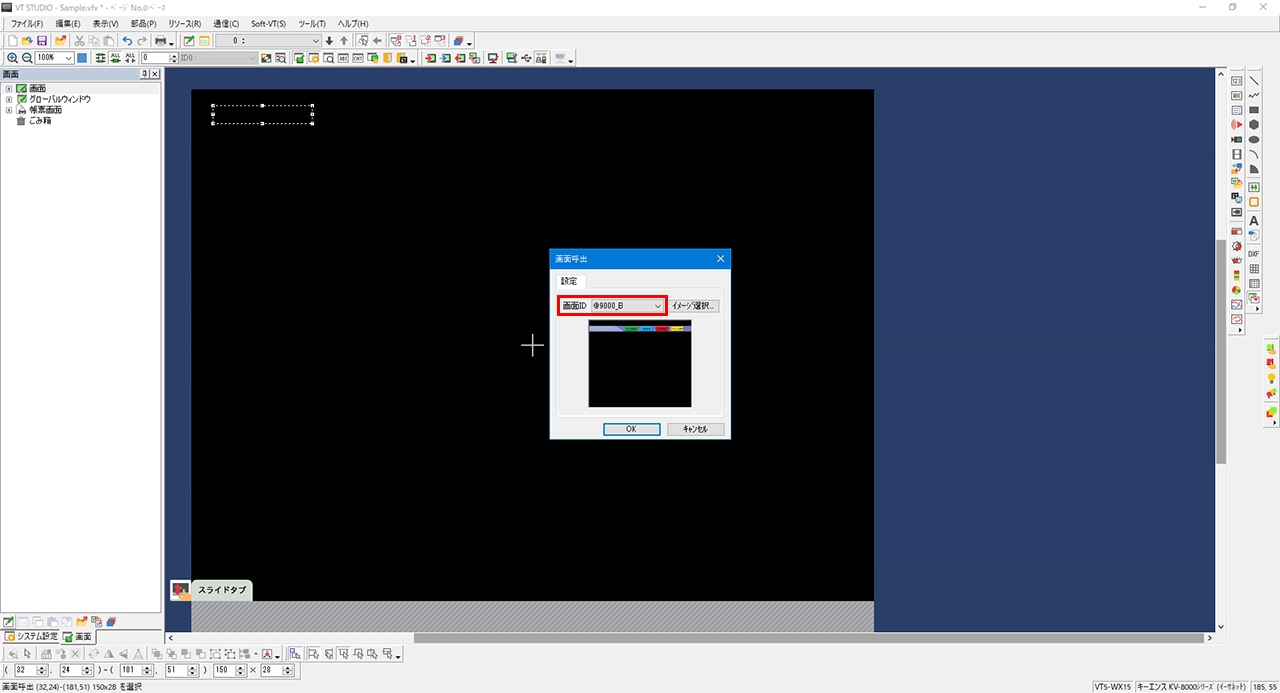This screenshot has width=1280, height=693.
Task: Click the Zoom In magnifier icon
Action: pyautogui.click(x=12, y=58)
